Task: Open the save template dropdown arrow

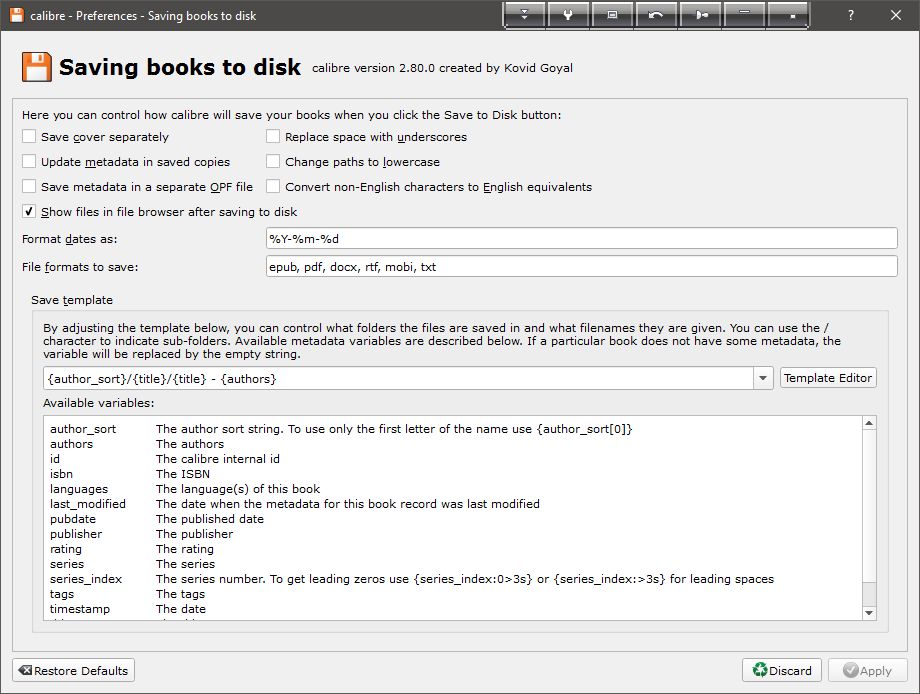Action: [x=763, y=378]
